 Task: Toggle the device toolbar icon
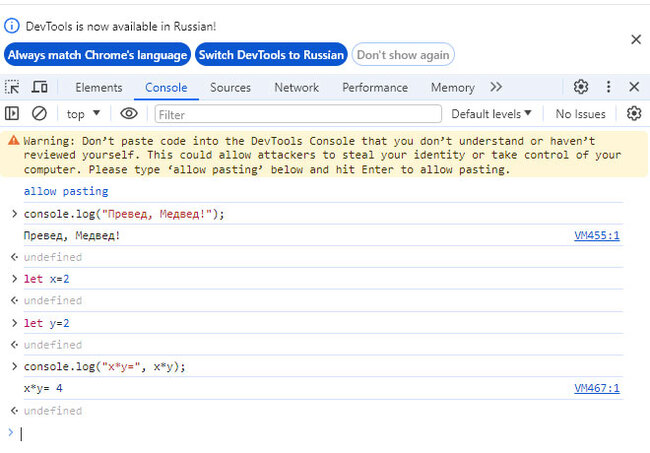[x=40, y=87]
